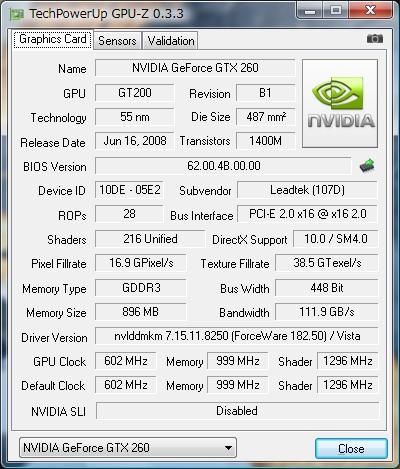
Task: Click the Memory Type field GDDR3
Action: (x=141, y=288)
